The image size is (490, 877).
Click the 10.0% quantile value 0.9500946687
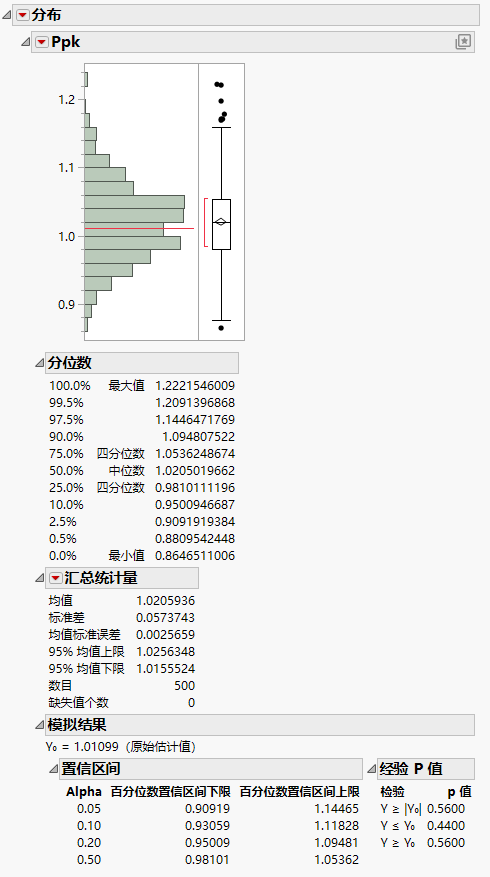pos(195,504)
